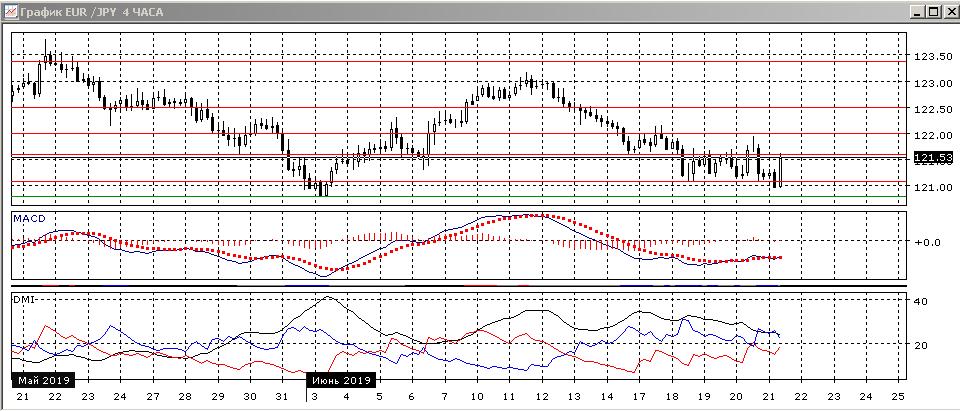The width and height of the screenshot is (960, 411).
Task: Click the 'Май 2019' month marker
Action: click(43, 381)
